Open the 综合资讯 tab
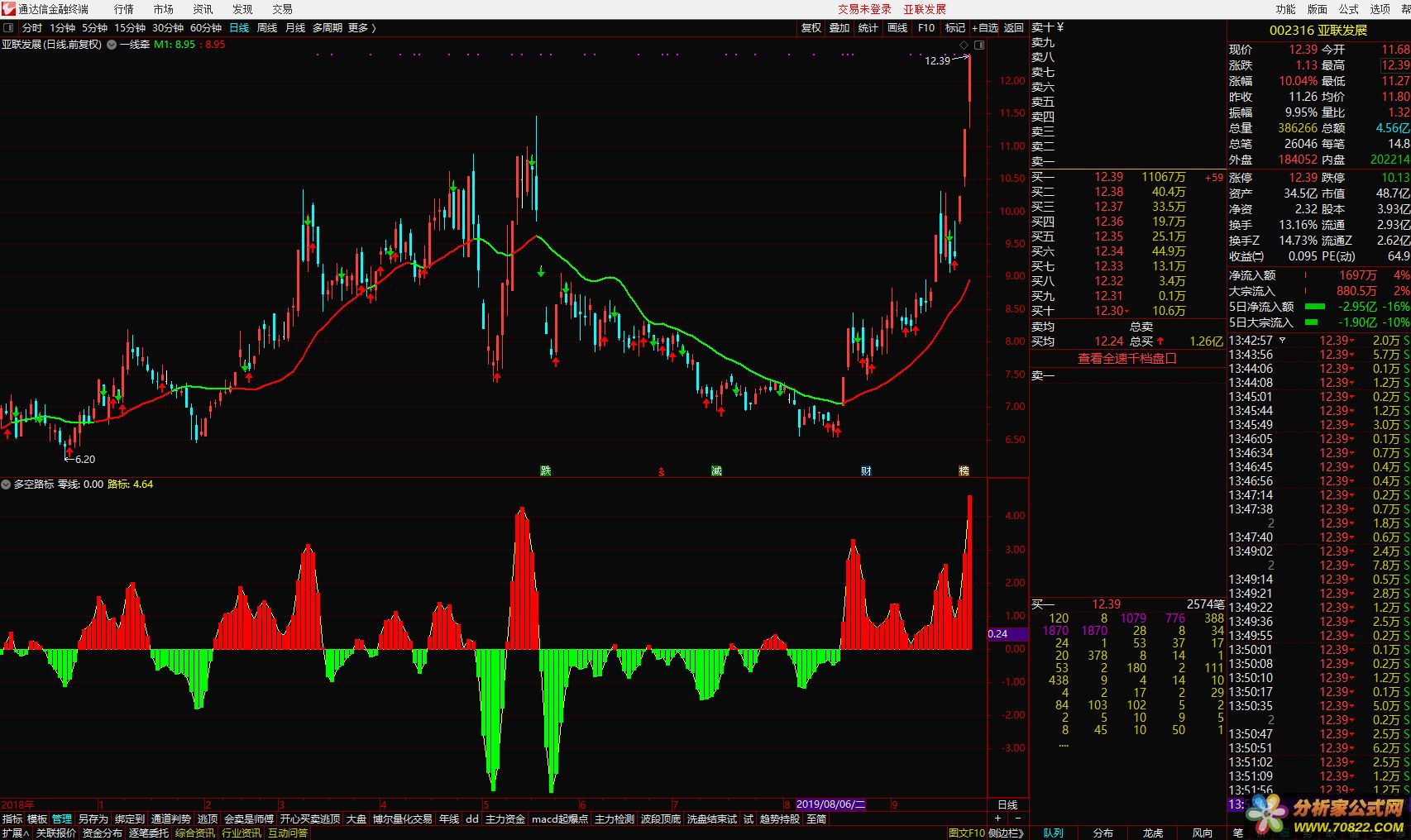This screenshot has height=840, width=1411. pyautogui.click(x=195, y=833)
